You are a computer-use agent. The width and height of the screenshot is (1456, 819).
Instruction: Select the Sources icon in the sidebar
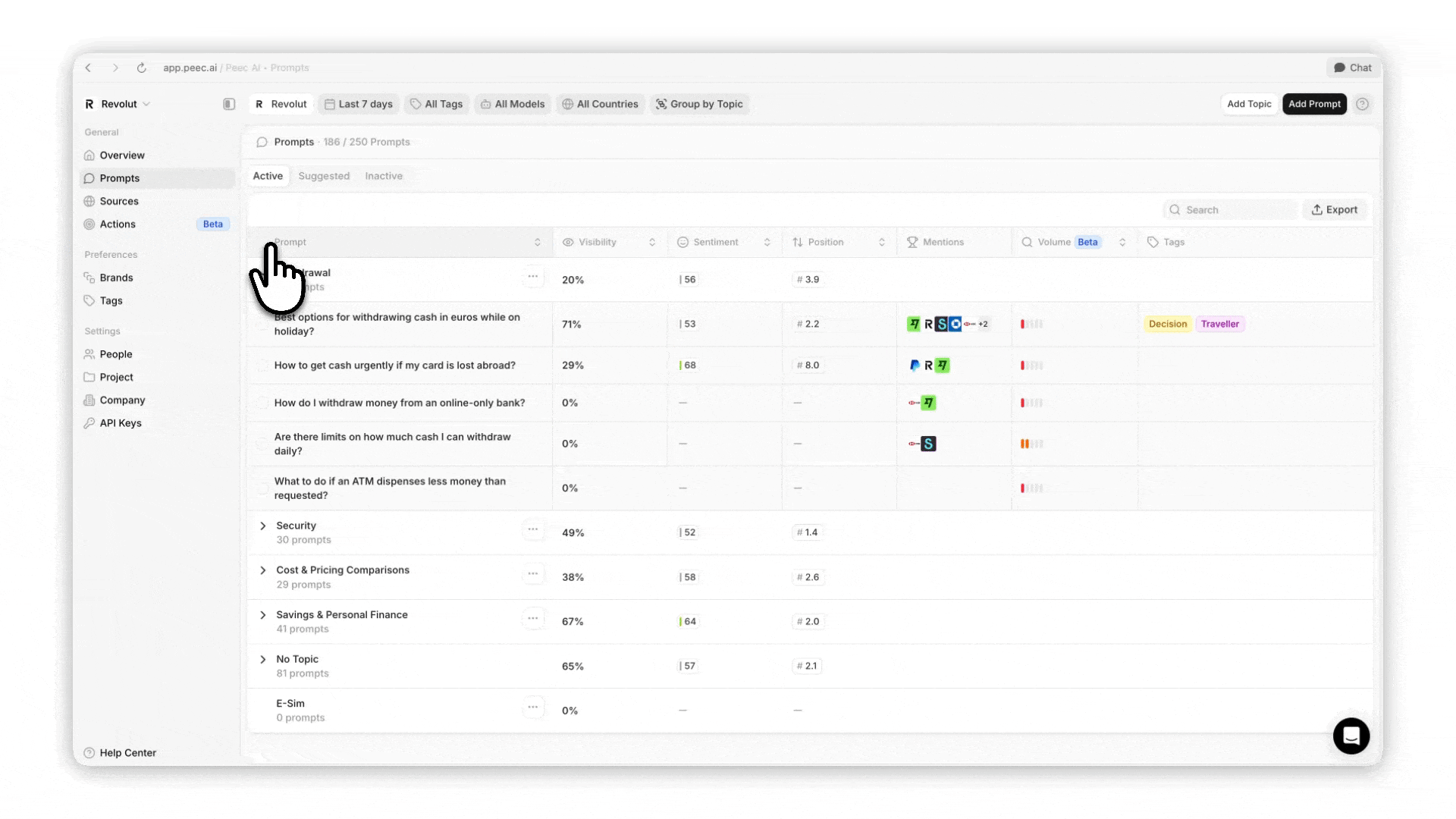click(x=89, y=201)
